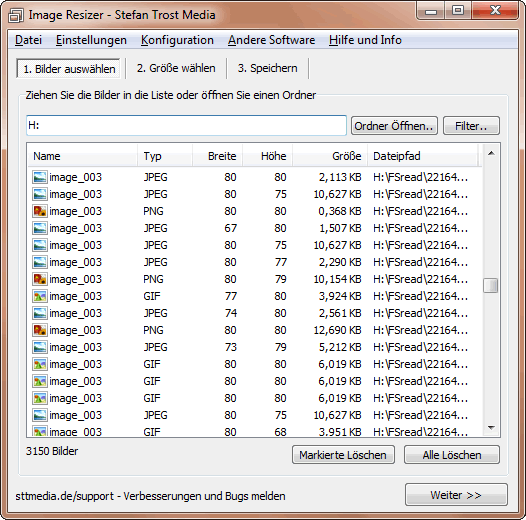Click the 'GIF' type cell in the 3,924 KB row
This screenshot has width=526, height=520.
152,296
